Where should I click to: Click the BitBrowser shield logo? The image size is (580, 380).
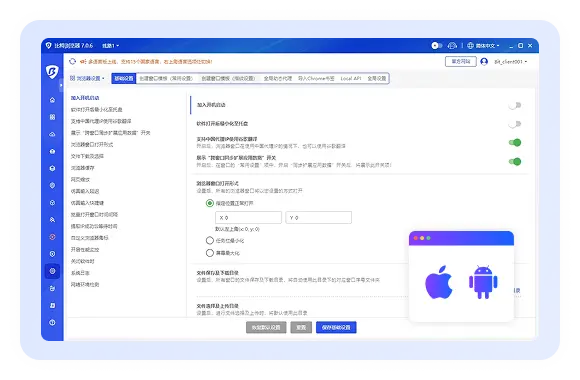click(x=52, y=71)
